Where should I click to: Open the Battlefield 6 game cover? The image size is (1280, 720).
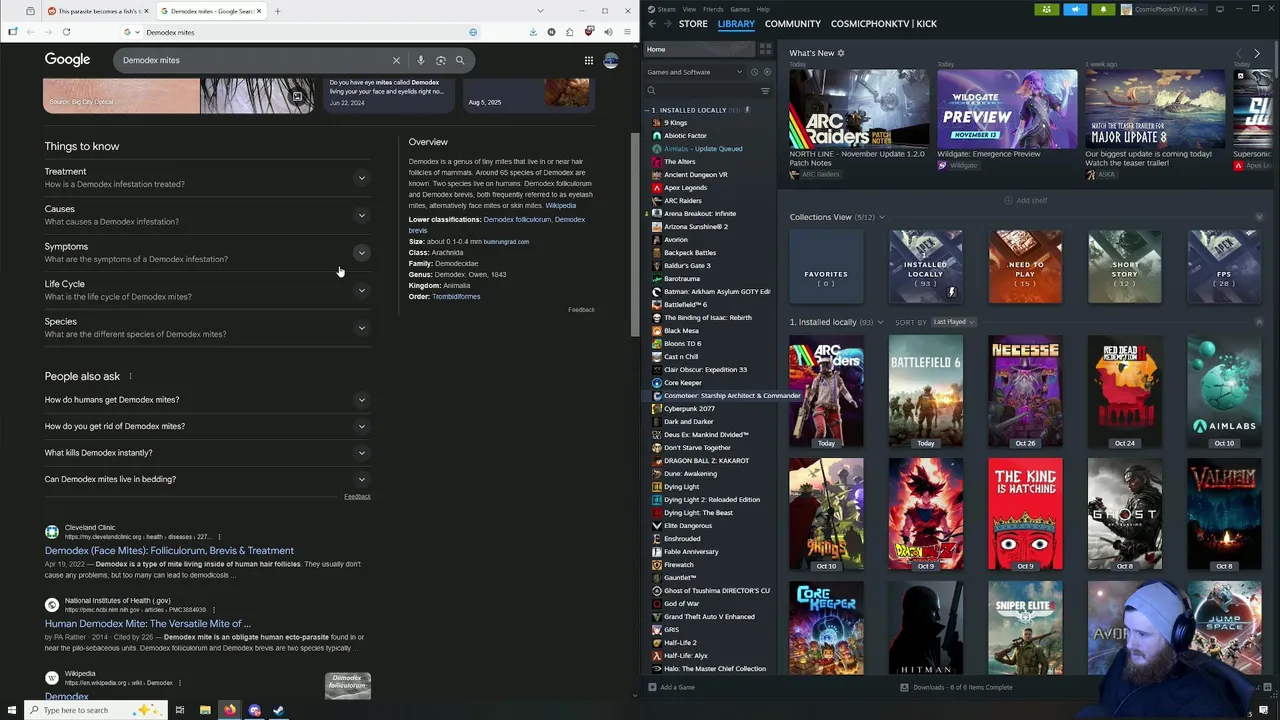pyautogui.click(x=926, y=391)
